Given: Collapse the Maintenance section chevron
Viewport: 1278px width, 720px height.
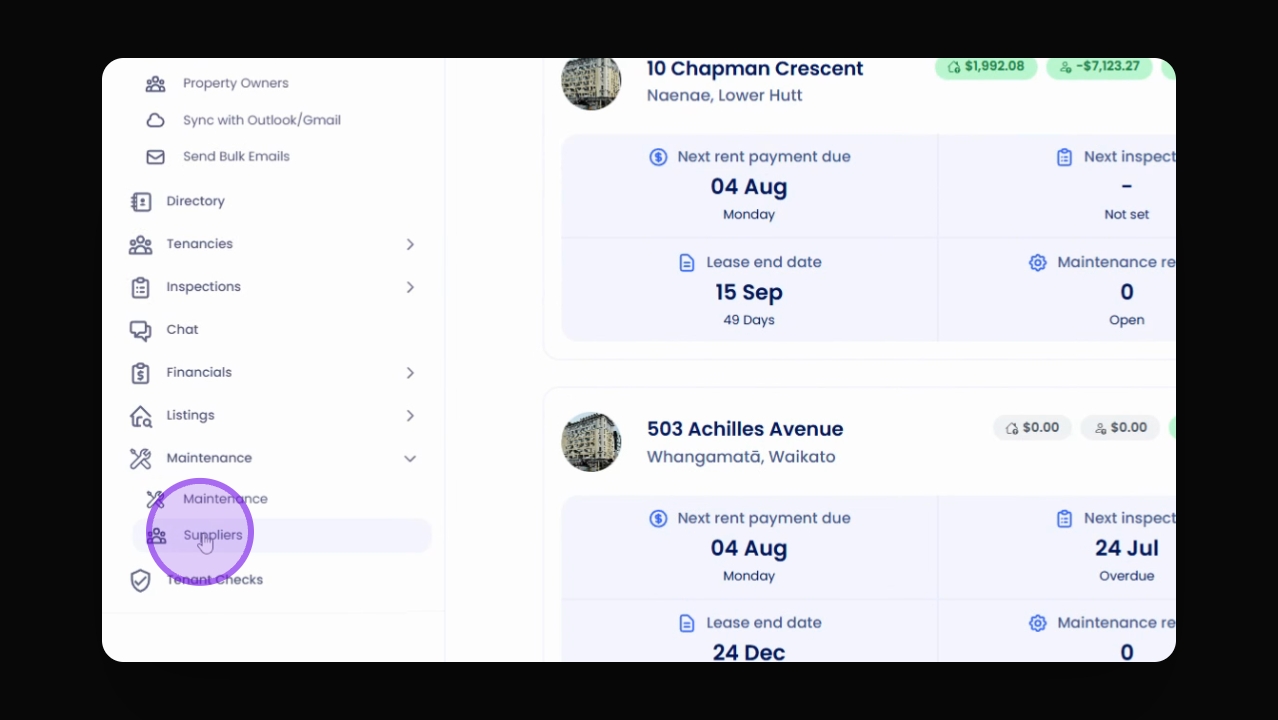Looking at the screenshot, I should point(410,458).
